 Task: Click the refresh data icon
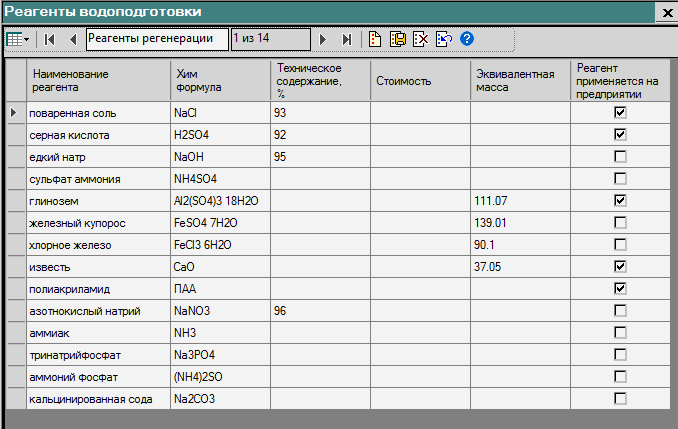click(x=444, y=39)
